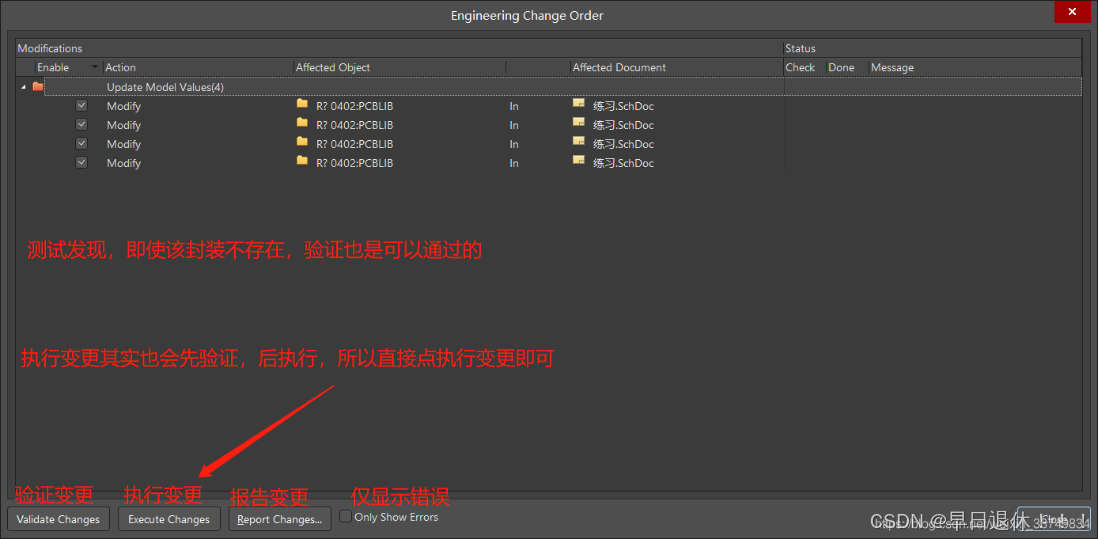
Task: Select third 'R? 0402:PCBLIB' object text
Action: pos(354,144)
